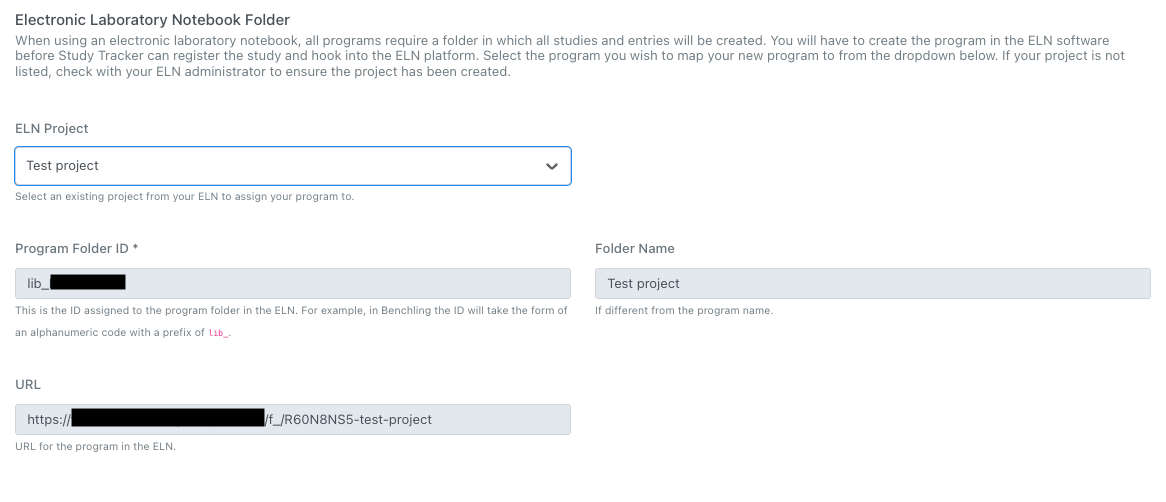The height and width of the screenshot is (502, 1166).
Task: Click the pink 'lib_' code snippet in help text
Action: pos(219,333)
